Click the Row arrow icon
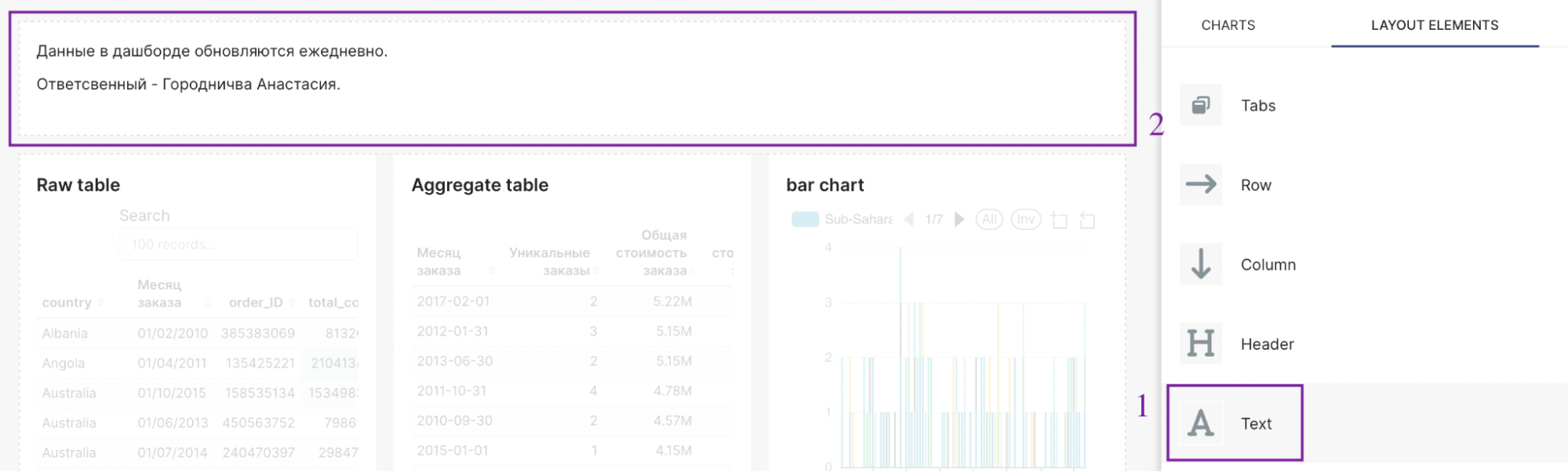1568x472 pixels. (x=1201, y=185)
